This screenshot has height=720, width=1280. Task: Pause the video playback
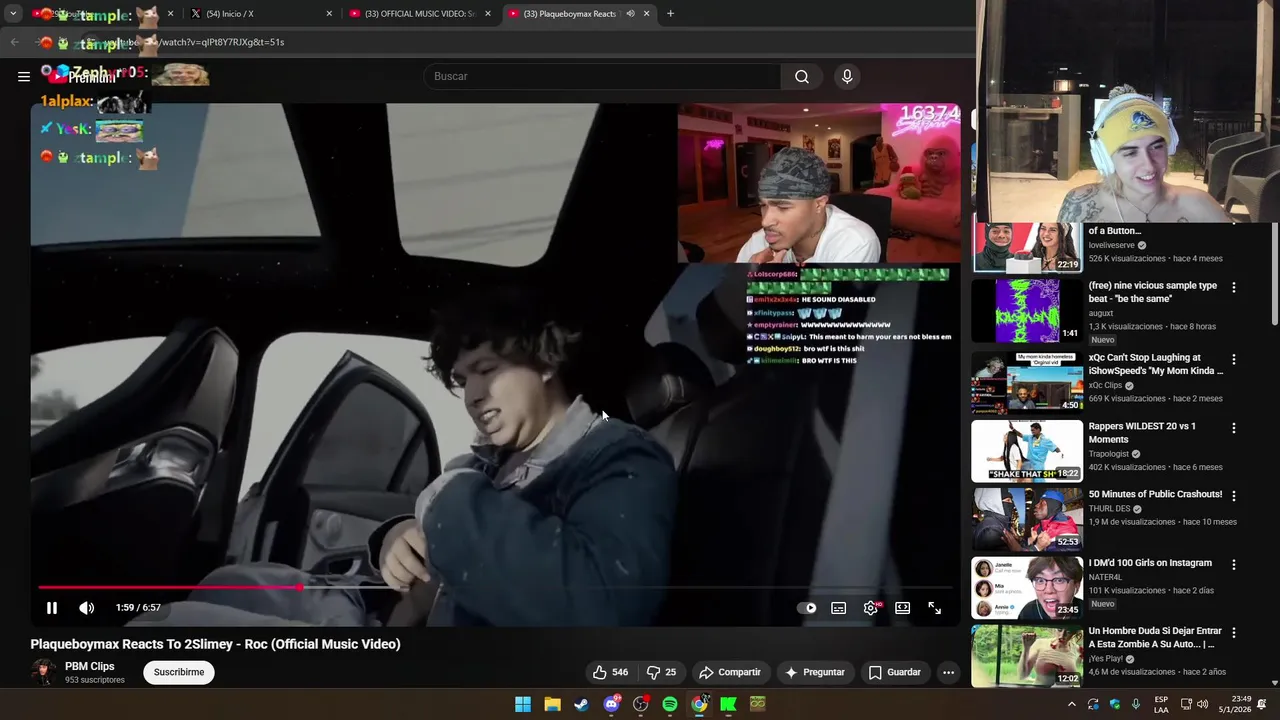coord(52,607)
